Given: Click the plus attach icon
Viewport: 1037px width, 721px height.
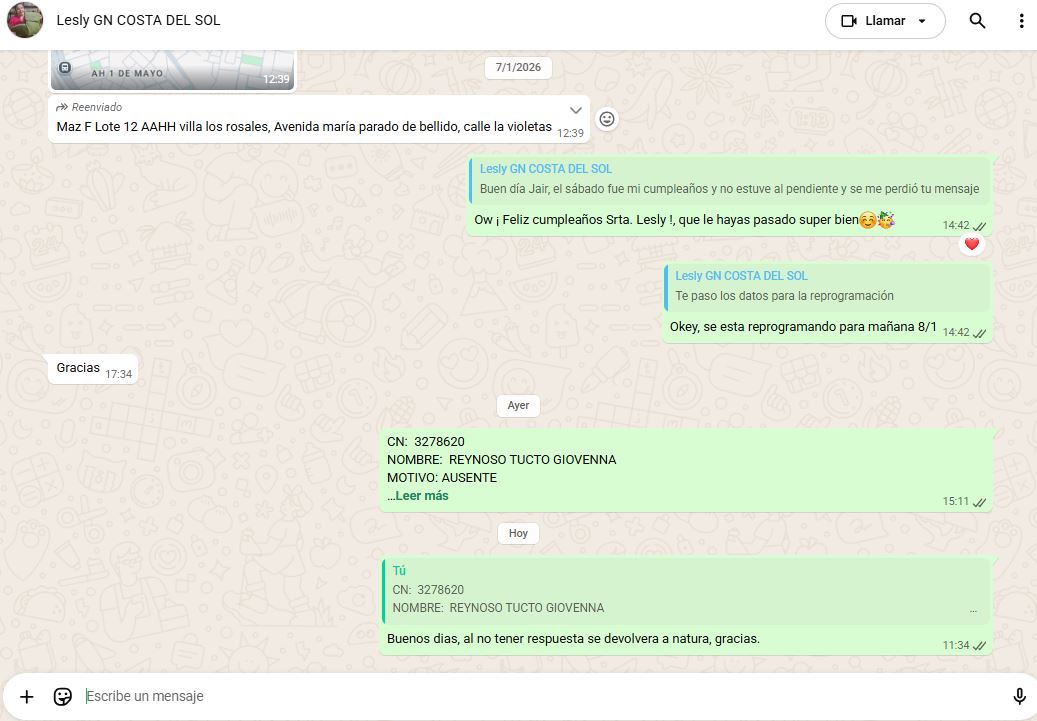Looking at the screenshot, I should coord(27,696).
